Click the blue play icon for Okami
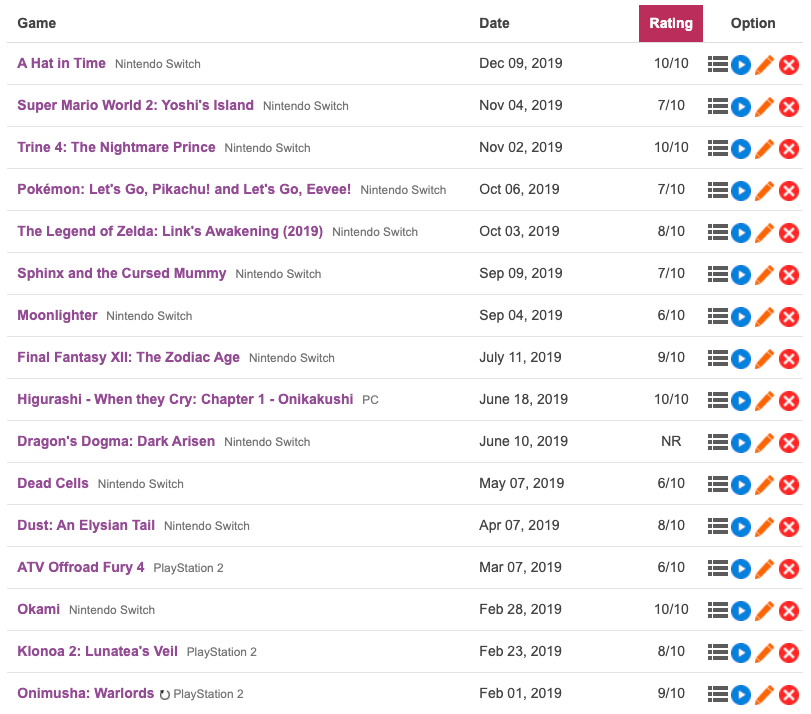 pyautogui.click(x=741, y=611)
